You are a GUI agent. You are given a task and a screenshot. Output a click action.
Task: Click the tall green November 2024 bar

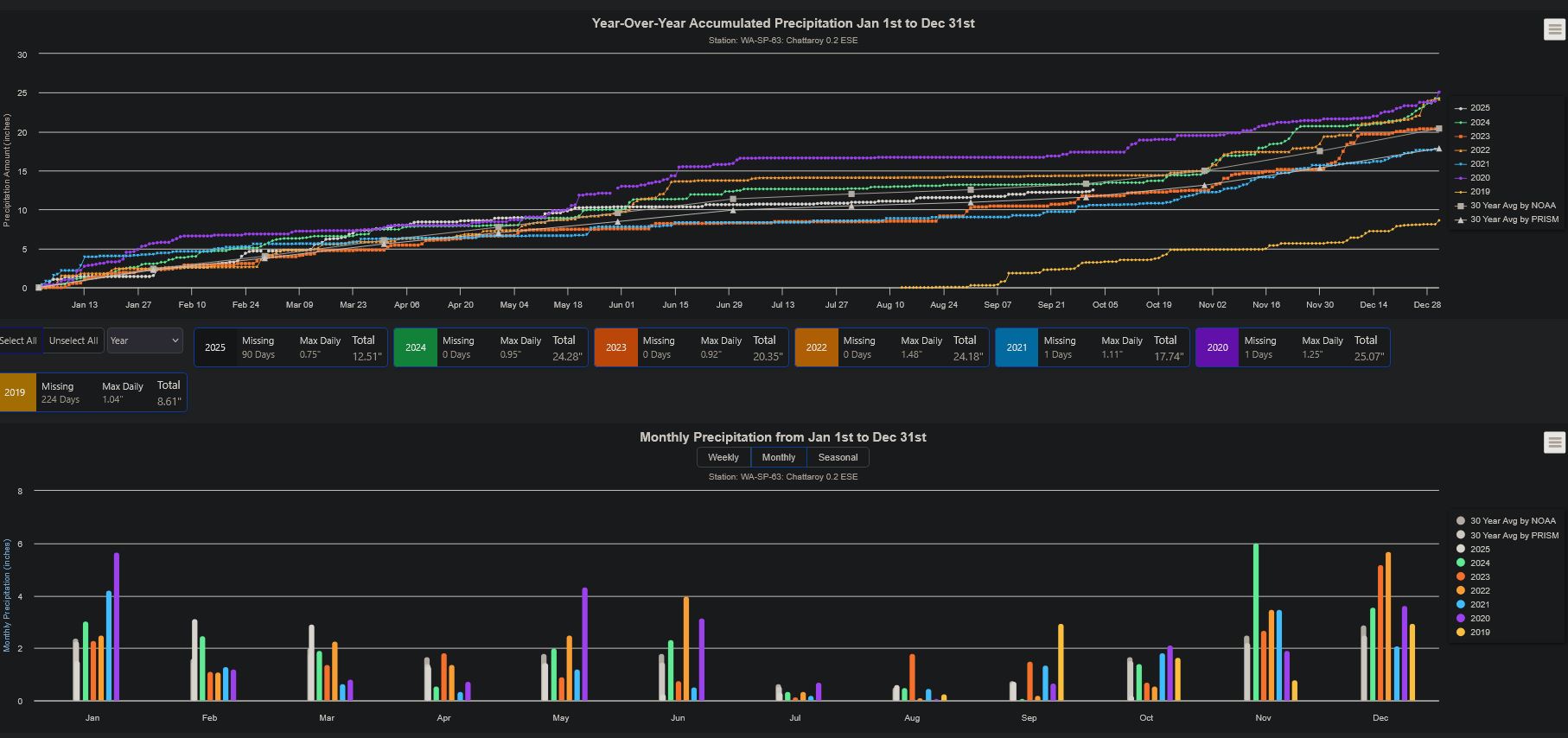(x=1256, y=622)
